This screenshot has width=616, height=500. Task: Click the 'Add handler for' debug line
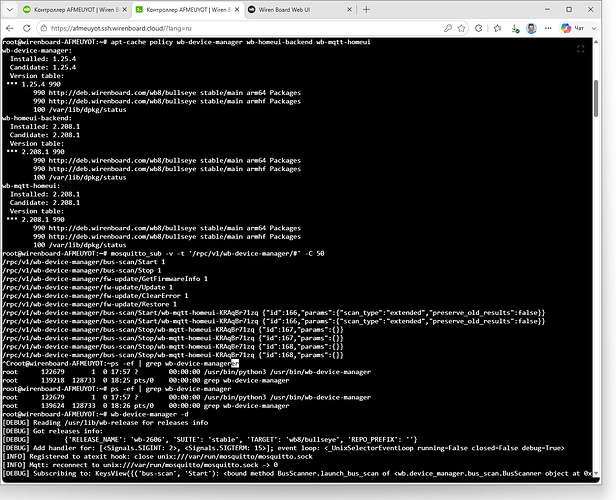click(x=284, y=448)
